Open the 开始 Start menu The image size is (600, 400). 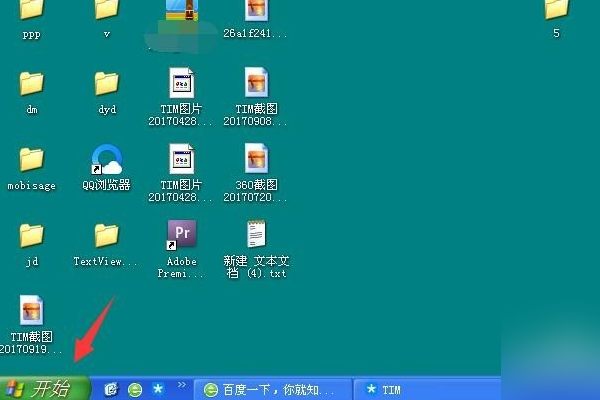point(45,389)
